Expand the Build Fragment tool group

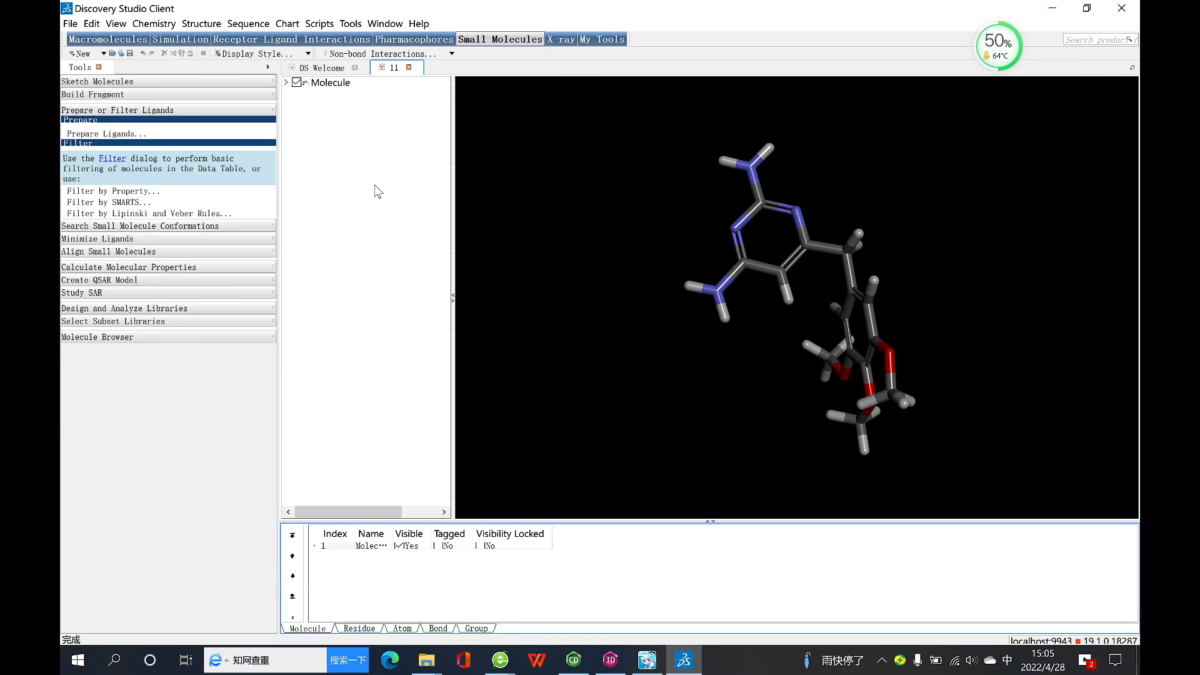coord(168,94)
